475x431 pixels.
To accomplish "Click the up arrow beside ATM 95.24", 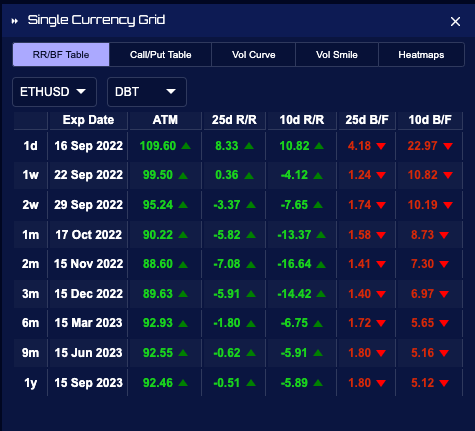I will tap(183, 205).
